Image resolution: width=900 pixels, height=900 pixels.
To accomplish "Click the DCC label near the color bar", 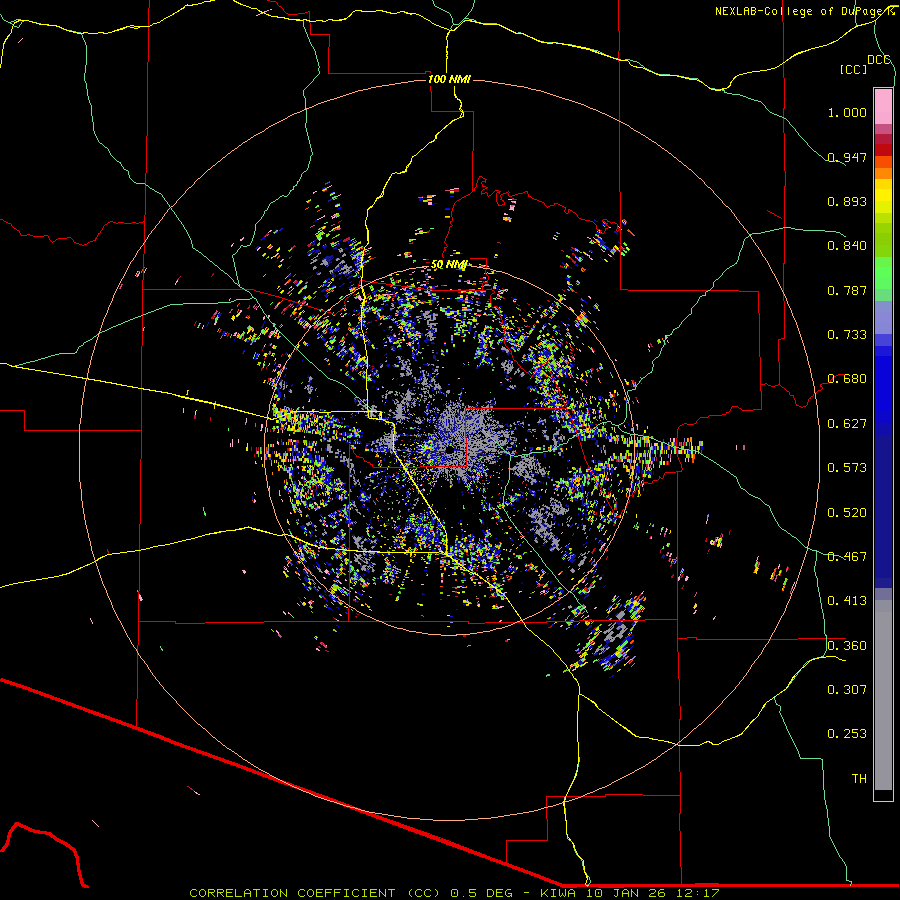I will click(x=878, y=60).
